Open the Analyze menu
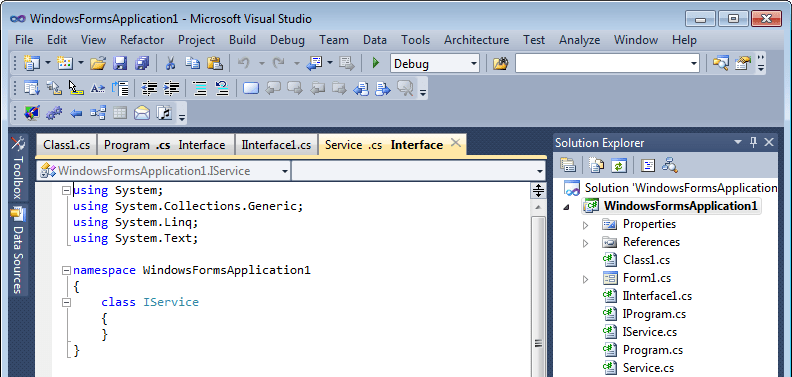This screenshot has width=792, height=377. click(x=579, y=40)
